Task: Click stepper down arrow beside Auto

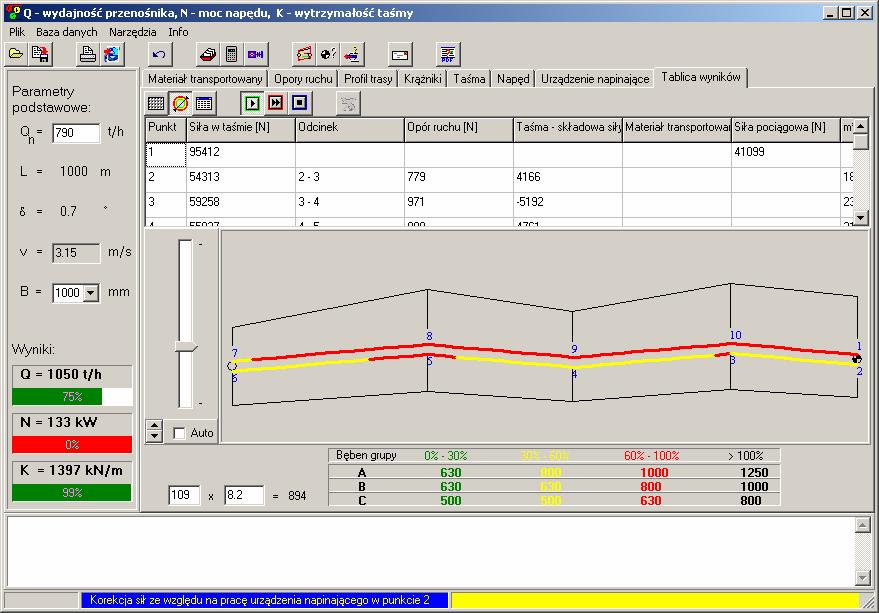Action: click(x=154, y=436)
